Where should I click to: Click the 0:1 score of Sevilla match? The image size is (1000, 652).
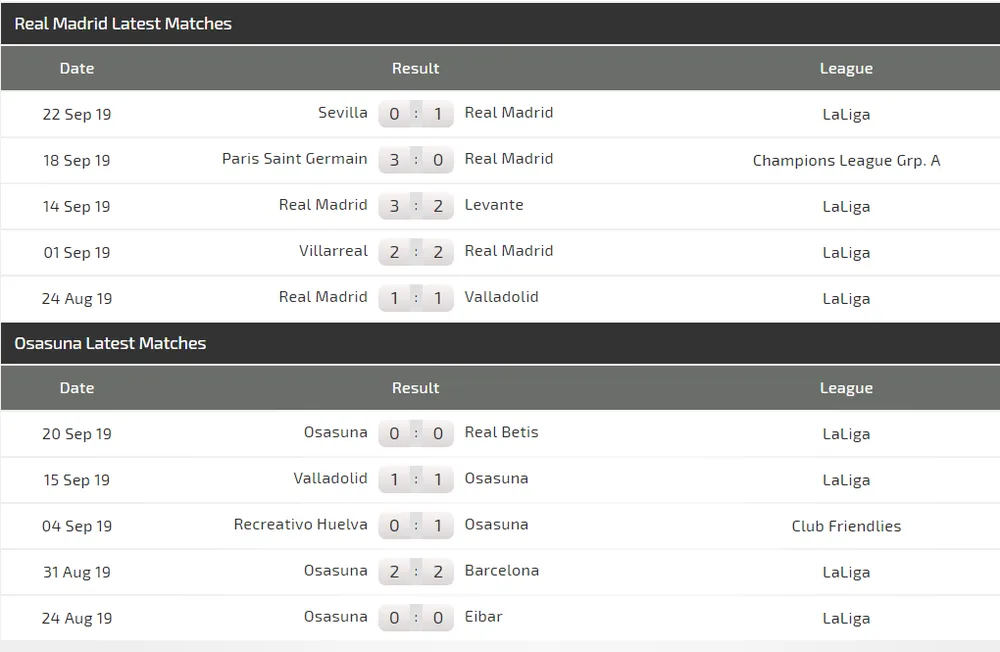[416, 114]
